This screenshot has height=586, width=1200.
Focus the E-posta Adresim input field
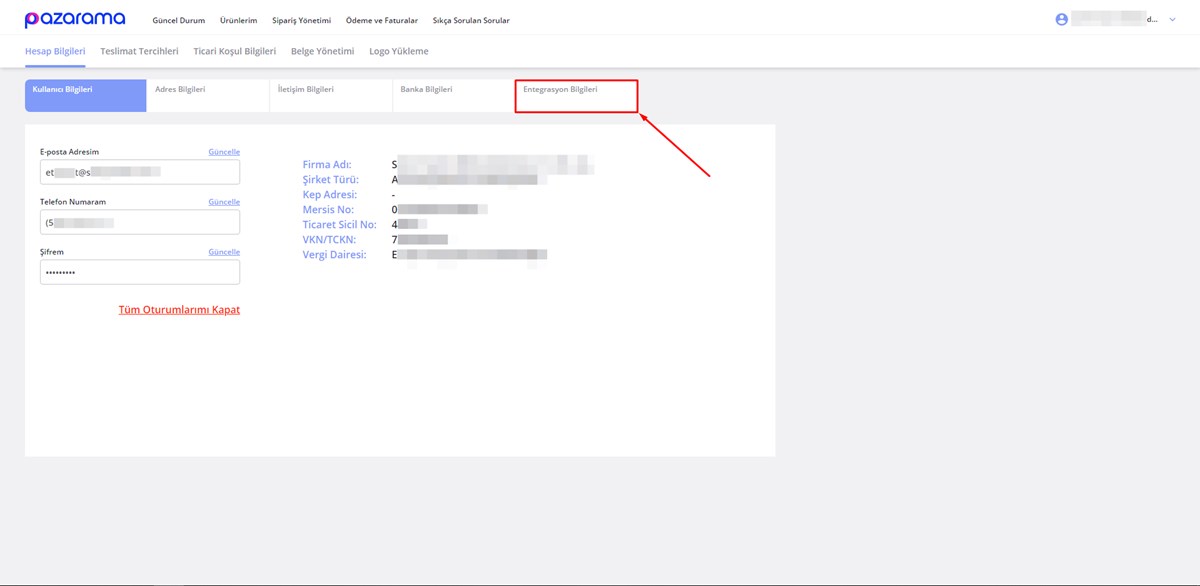[x=140, y=172]
